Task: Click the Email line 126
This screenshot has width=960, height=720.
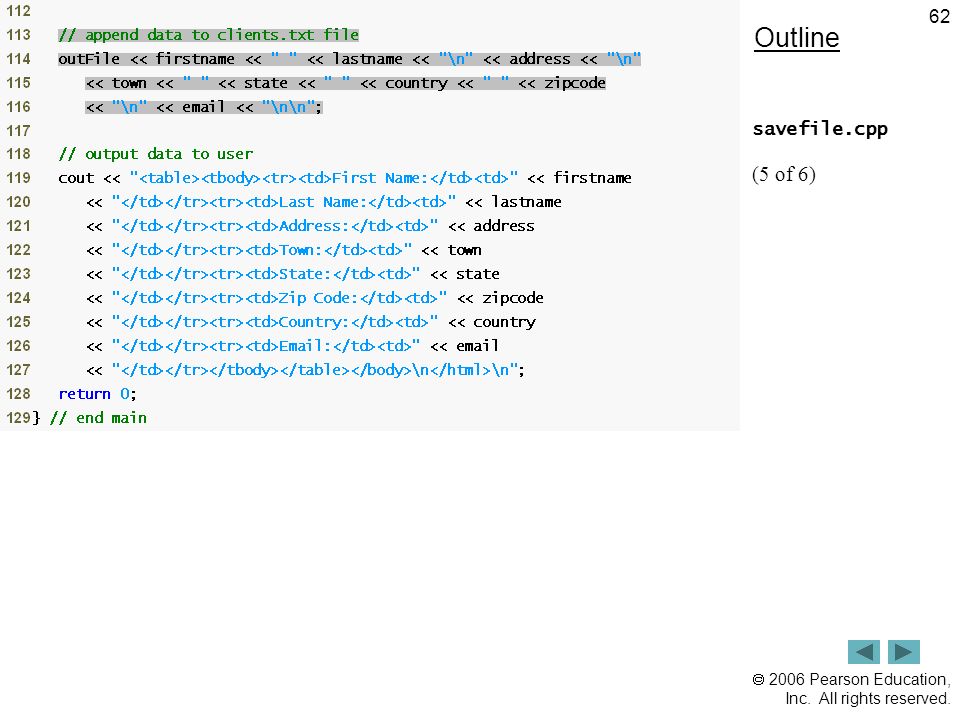Action: (292, 346)
